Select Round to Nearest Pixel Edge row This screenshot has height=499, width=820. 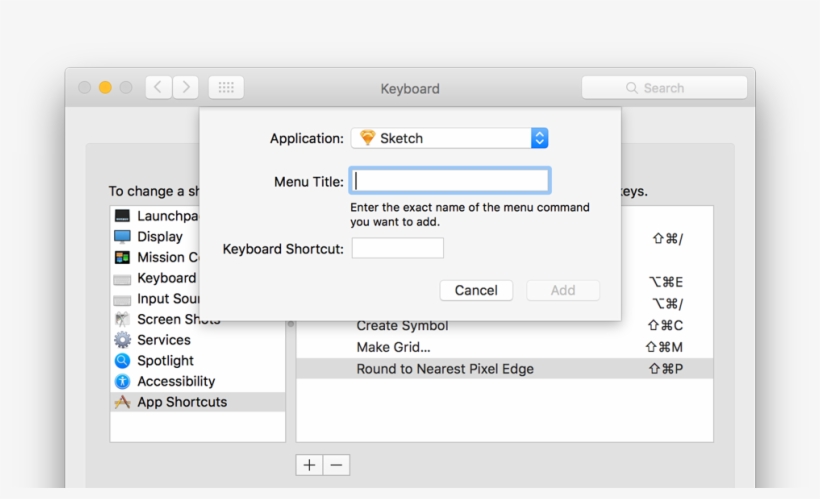pos(505,369)
